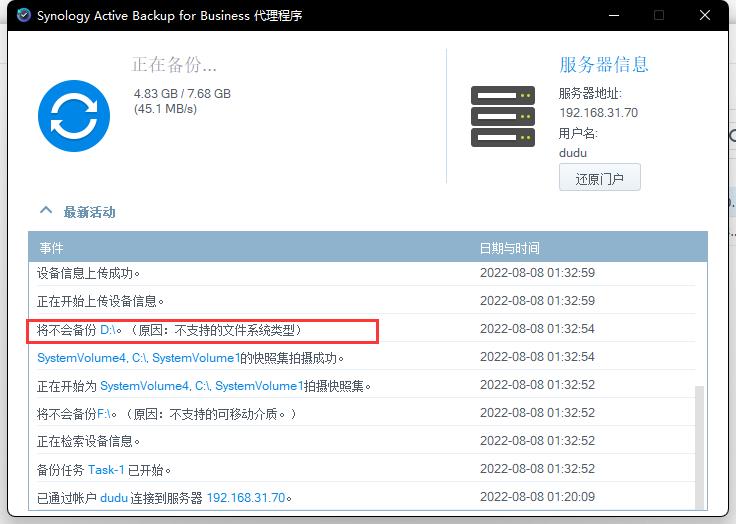Minimize the Active Backup window
The width and height of the screenshot is (736, 524).
click(614, 15)
